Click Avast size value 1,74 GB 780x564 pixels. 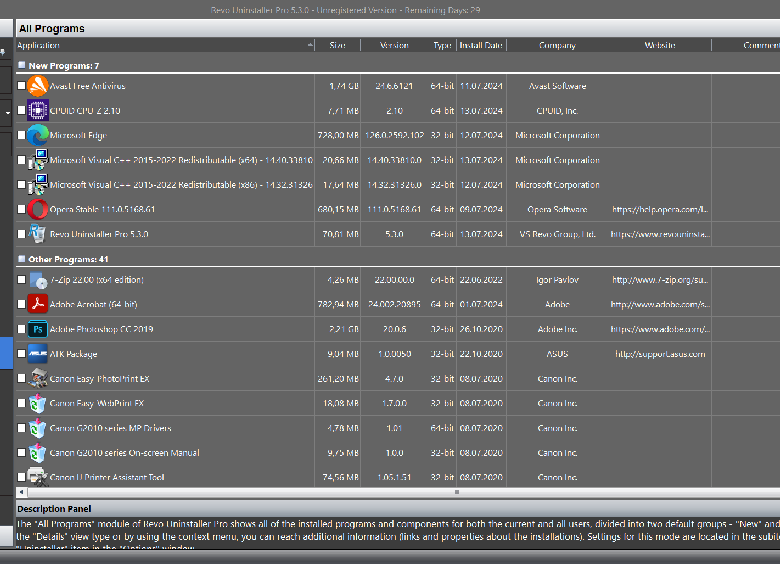[x=344, y=86]
